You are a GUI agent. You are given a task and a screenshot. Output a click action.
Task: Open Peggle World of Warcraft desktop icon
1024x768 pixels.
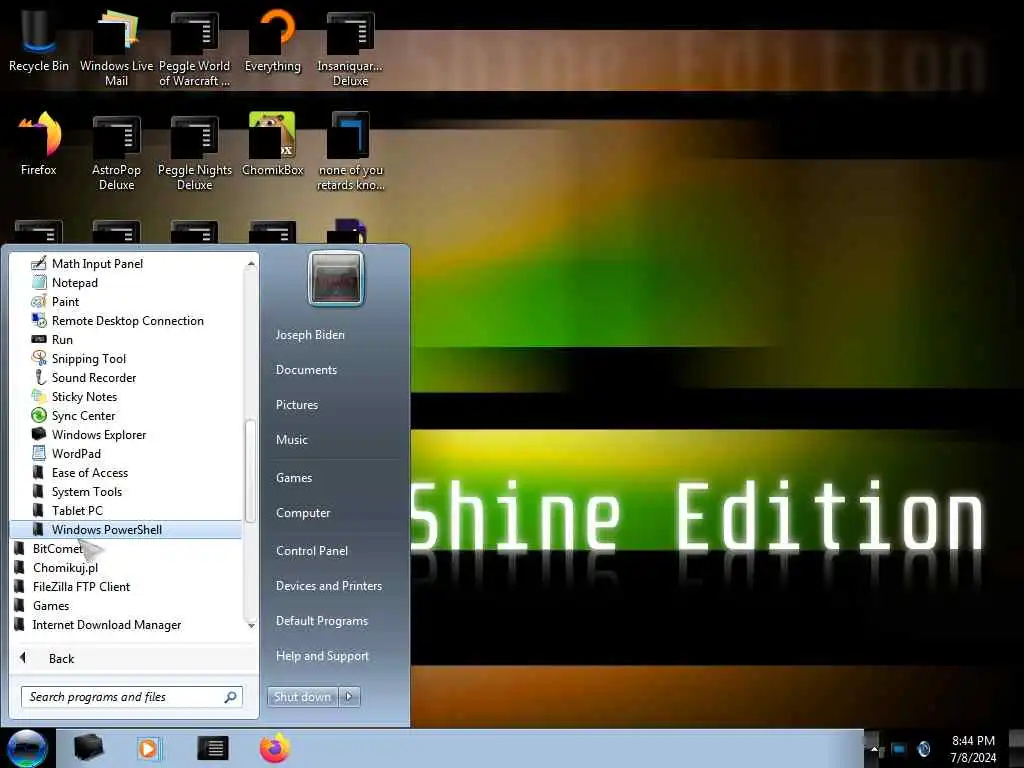194,47
